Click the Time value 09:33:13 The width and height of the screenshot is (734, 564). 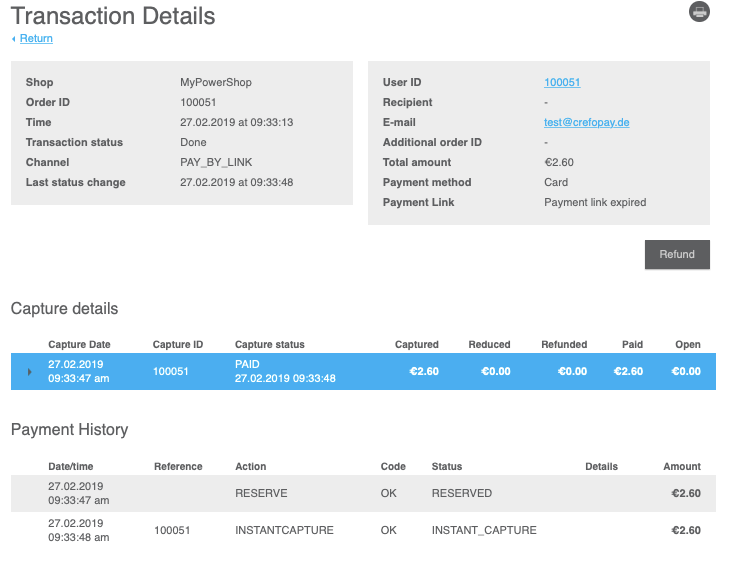click(x=236, y=122)
